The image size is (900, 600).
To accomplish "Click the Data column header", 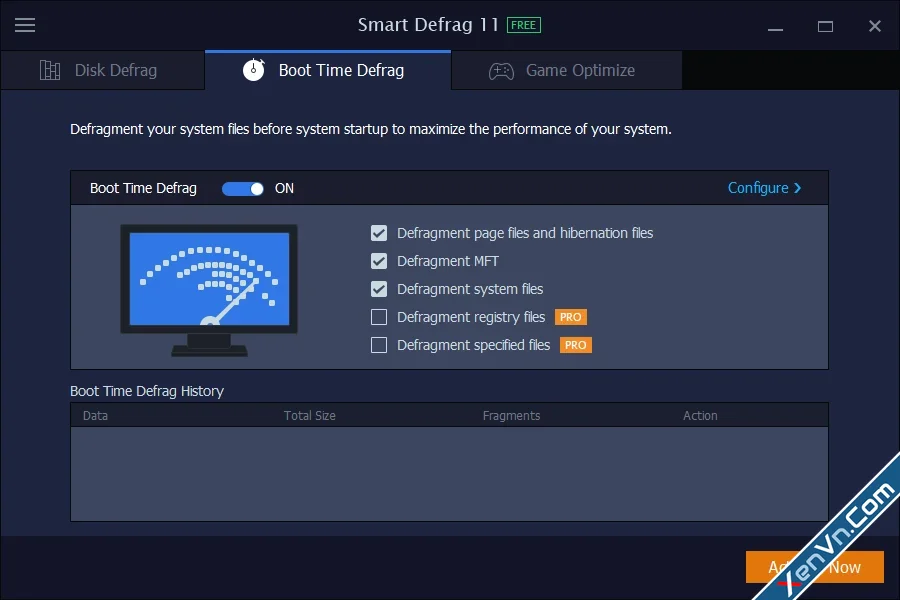I will (95, 416).
